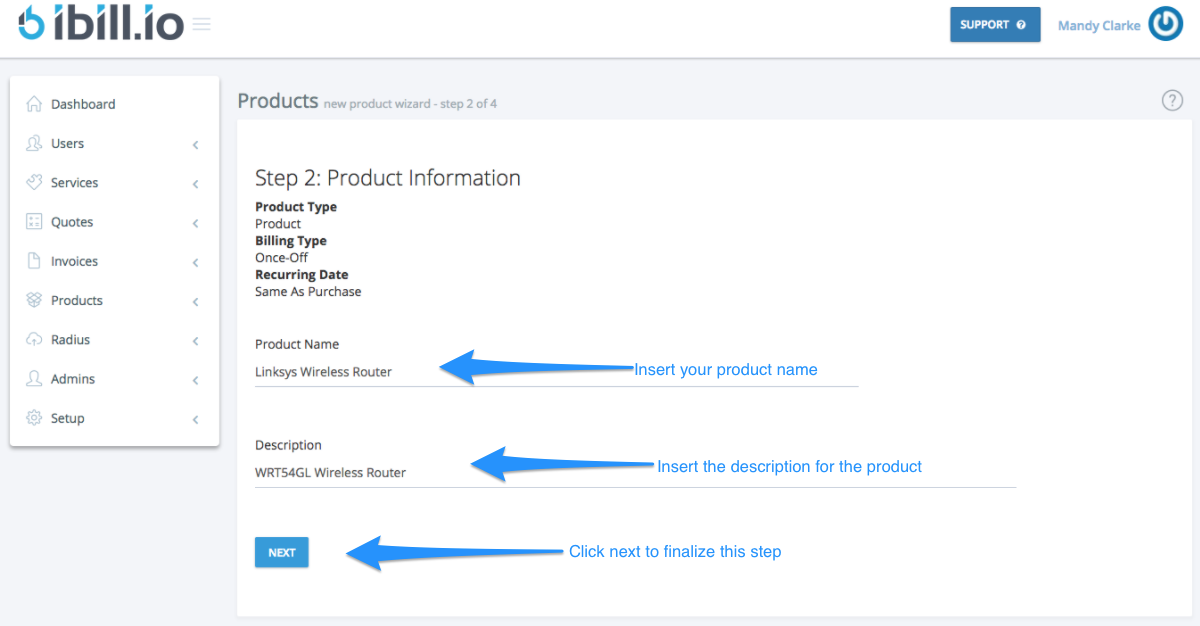The width and height of the screenshot is (1200, 626).
Task: Open the Admins sidebar item
Action: coord(73,379)
